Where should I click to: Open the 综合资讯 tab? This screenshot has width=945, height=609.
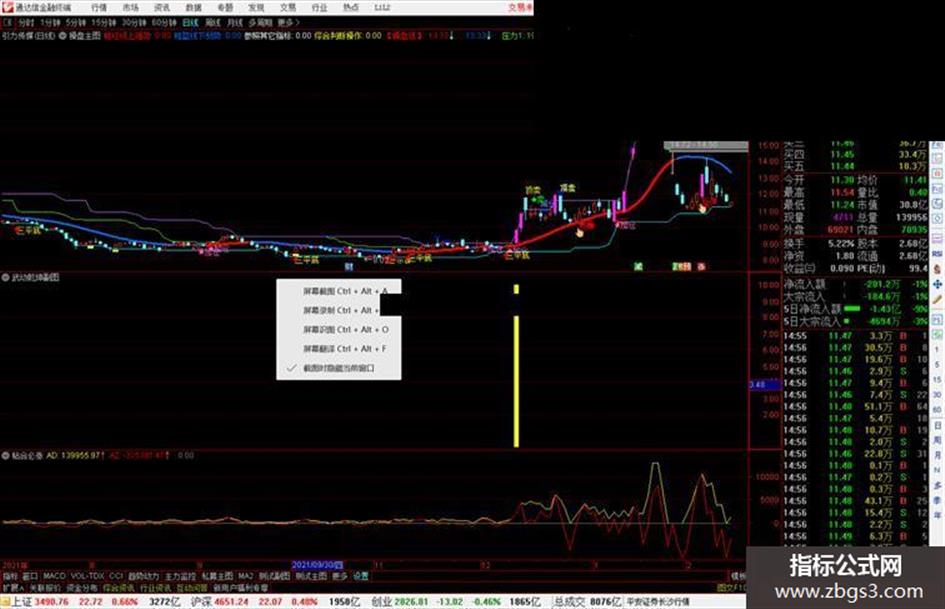pos(119,587)
